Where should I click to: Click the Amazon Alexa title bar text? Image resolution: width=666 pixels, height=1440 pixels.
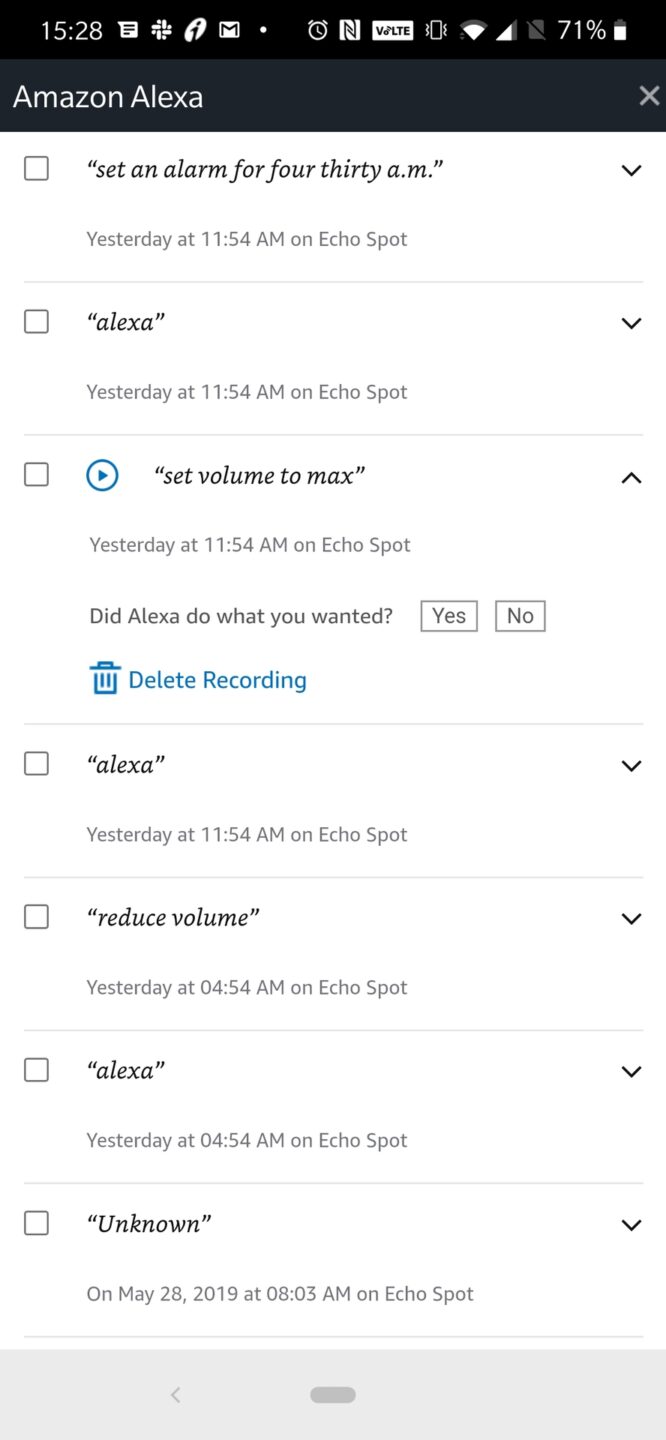[x=107, y=95]
